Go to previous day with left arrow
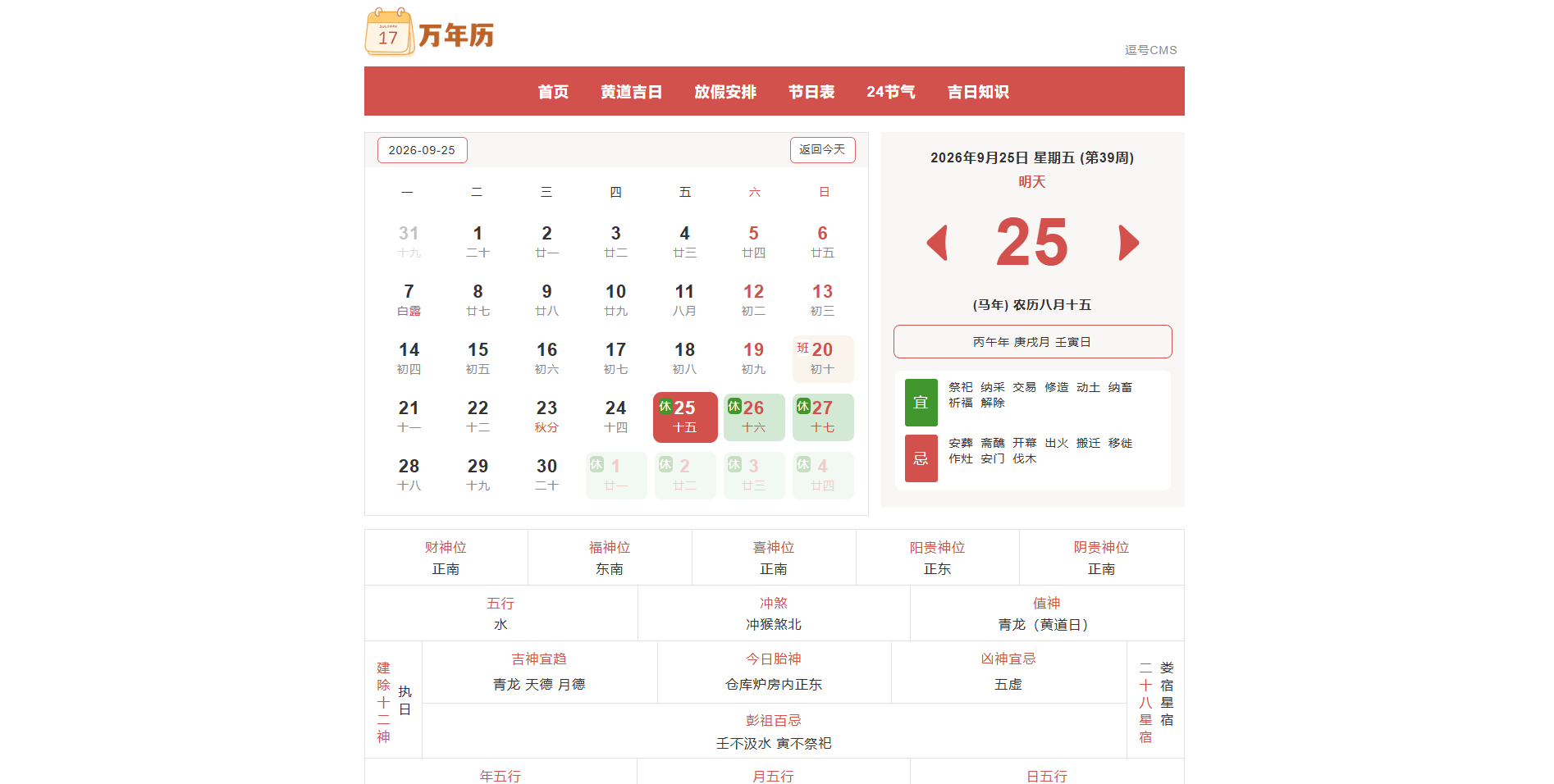1554x784 pixels. [x=937, y=243]
